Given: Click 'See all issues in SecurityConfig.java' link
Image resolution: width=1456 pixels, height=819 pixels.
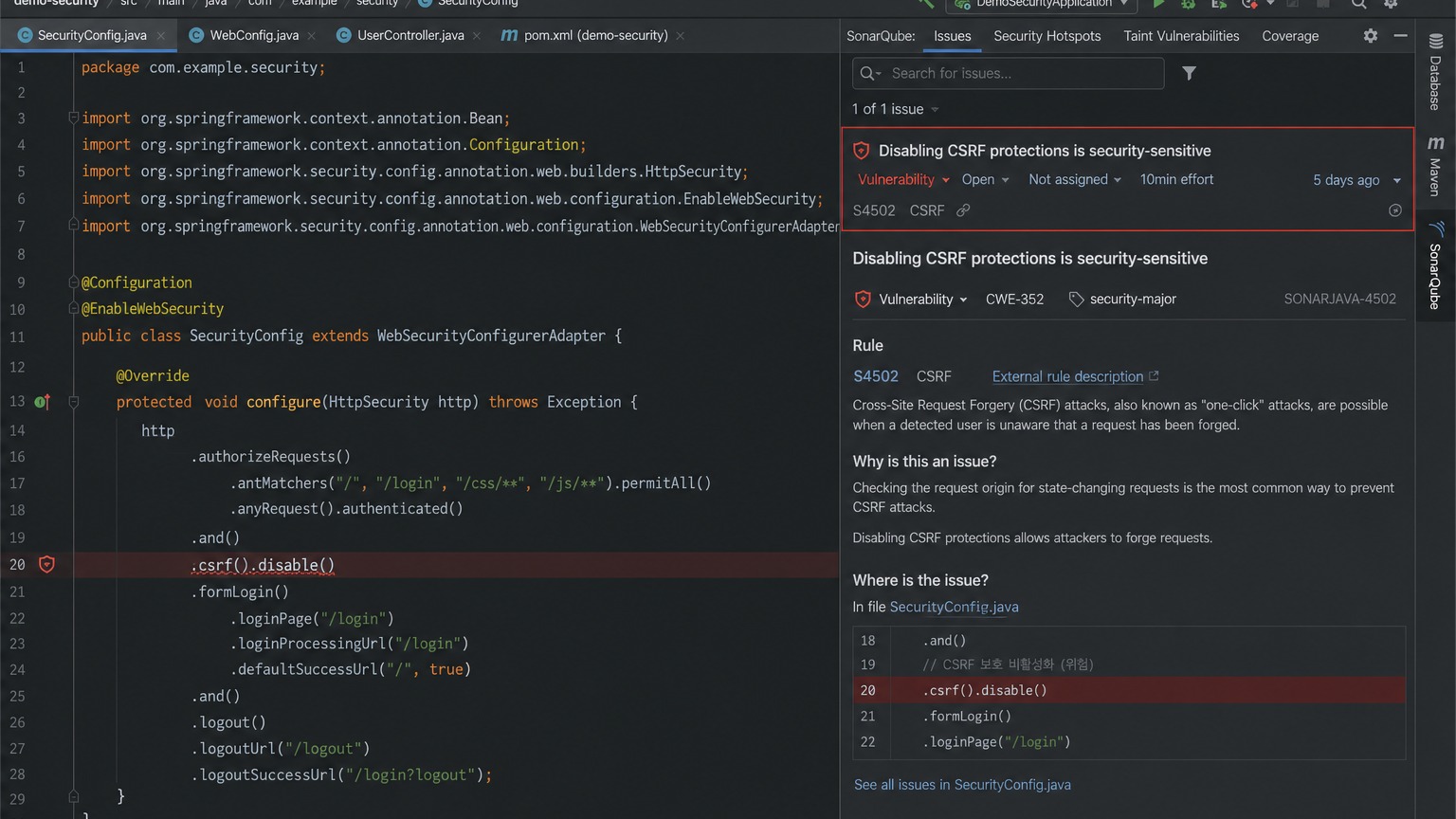Looking at the screenshot, I should pos(962,785).
